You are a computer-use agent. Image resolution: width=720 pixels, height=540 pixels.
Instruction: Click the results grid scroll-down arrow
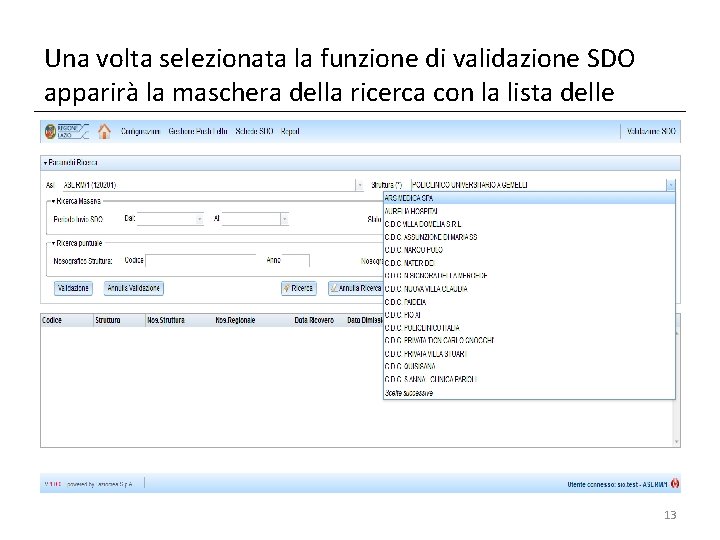pyautogui.click(x=677, y=442)
